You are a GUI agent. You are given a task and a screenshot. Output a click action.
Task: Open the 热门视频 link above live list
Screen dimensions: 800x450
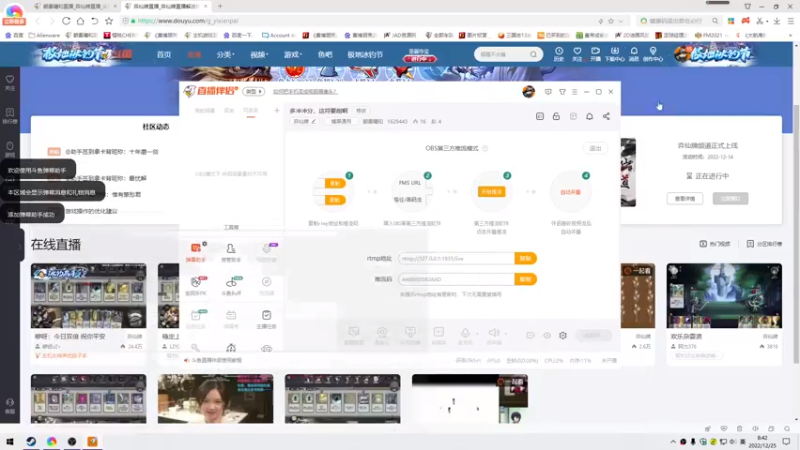[715, 244]
